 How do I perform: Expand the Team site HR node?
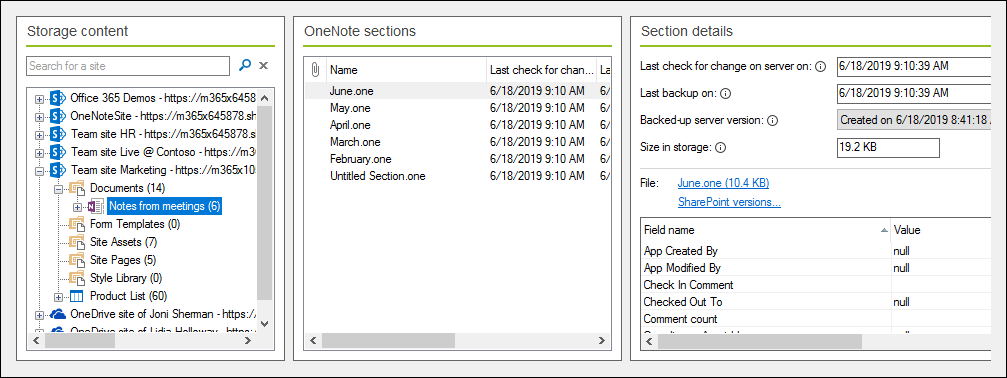tap(40, 135)
